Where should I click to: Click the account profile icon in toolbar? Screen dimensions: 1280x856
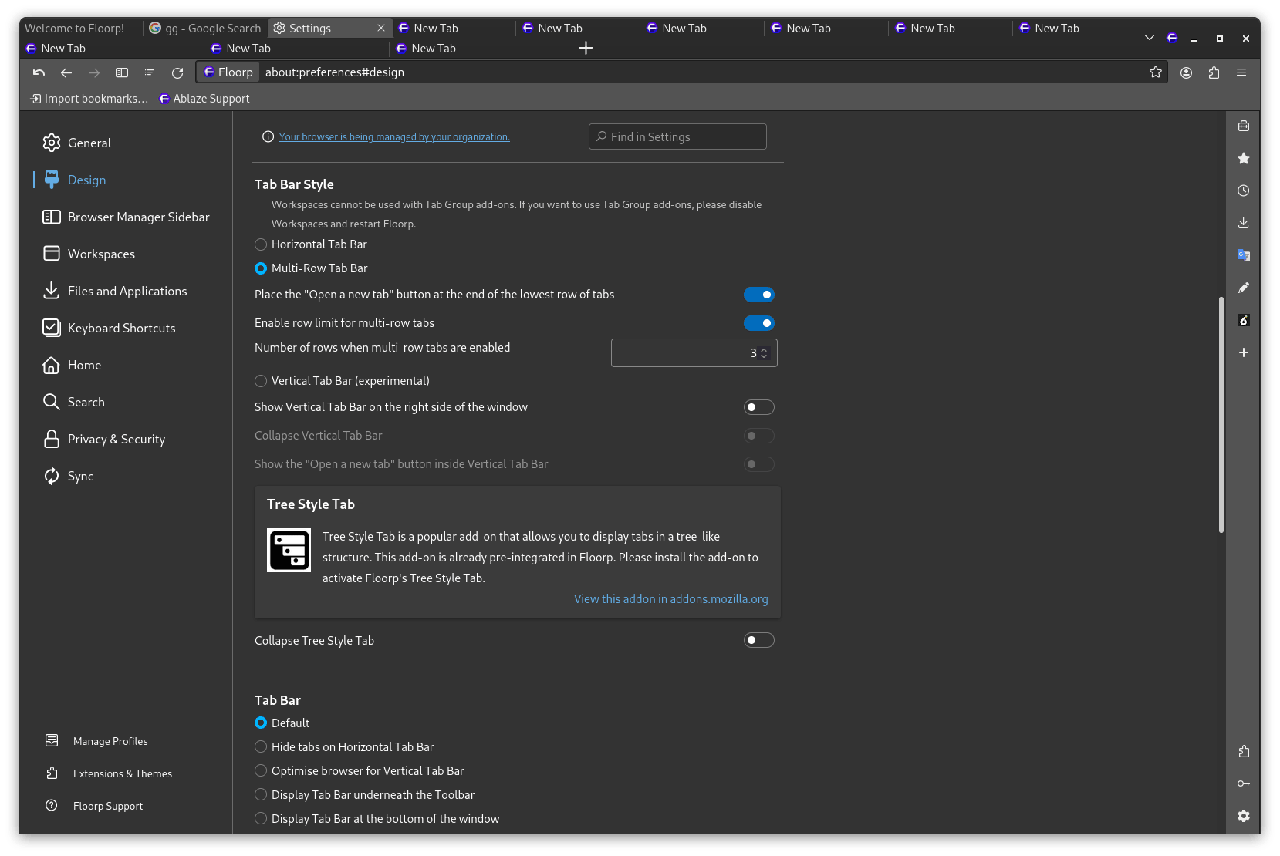tap(1186, 72)
